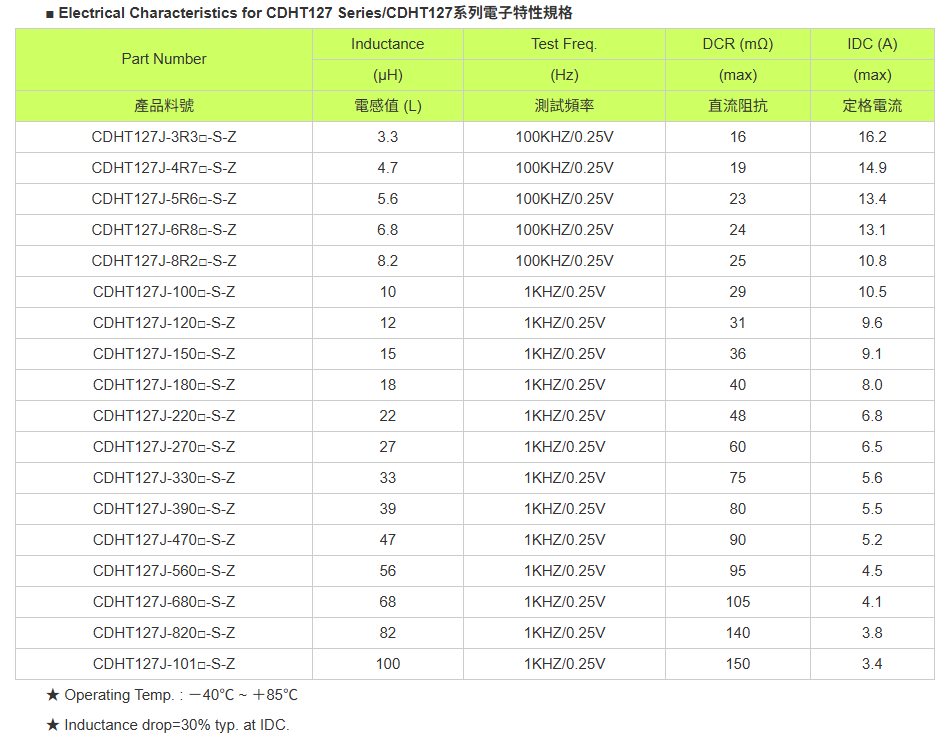Select part number CDHT127J-470□-S-Z
Screen dimensions: 952x741
click(164, 539)
